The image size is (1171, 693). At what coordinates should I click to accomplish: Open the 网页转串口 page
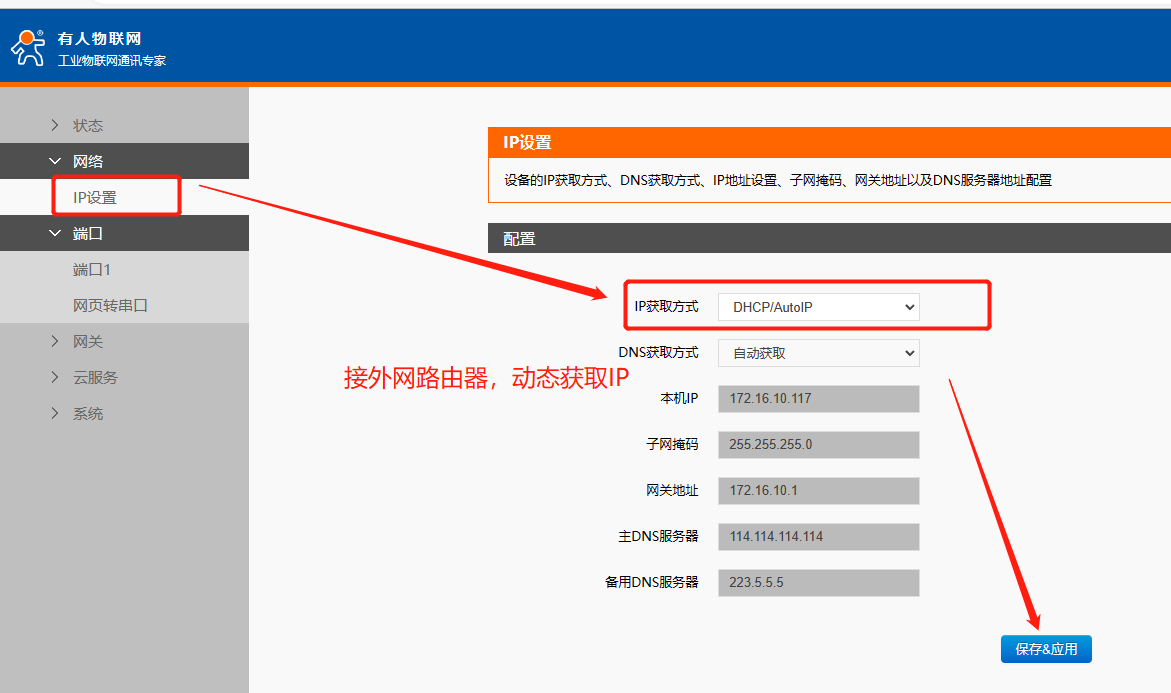pyautogui.click(x=110, y=306)
